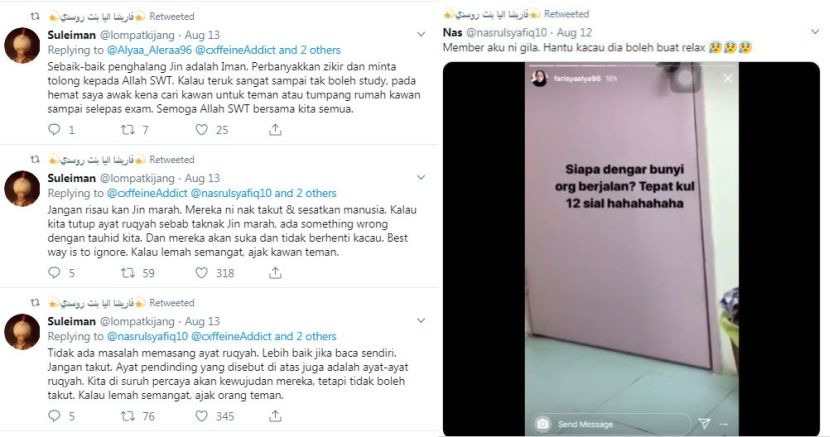Share the first Suleiman tweet

click(x=275, y=129)
